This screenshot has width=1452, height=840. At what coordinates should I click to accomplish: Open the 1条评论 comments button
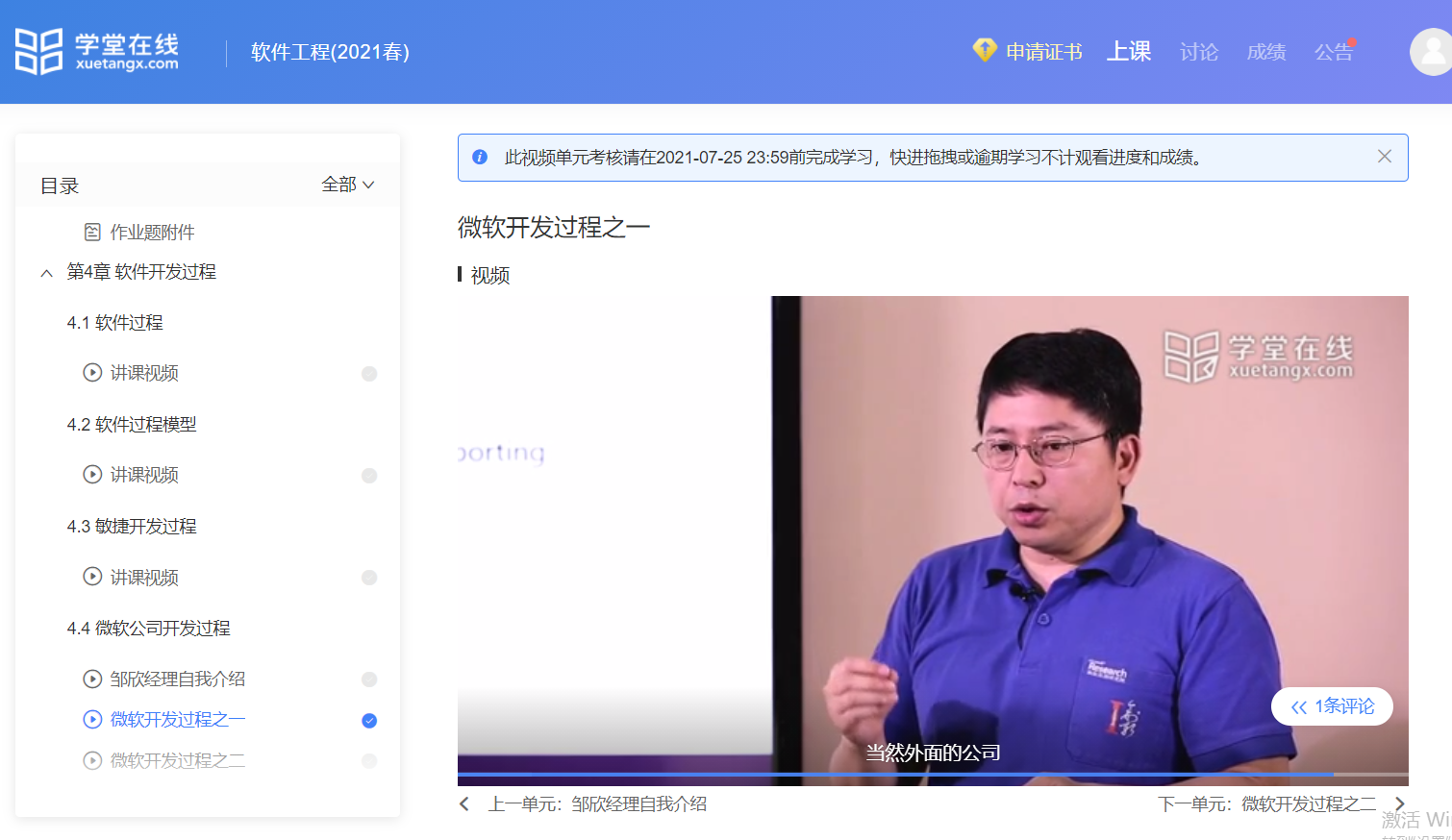[x=1332, y=706]
